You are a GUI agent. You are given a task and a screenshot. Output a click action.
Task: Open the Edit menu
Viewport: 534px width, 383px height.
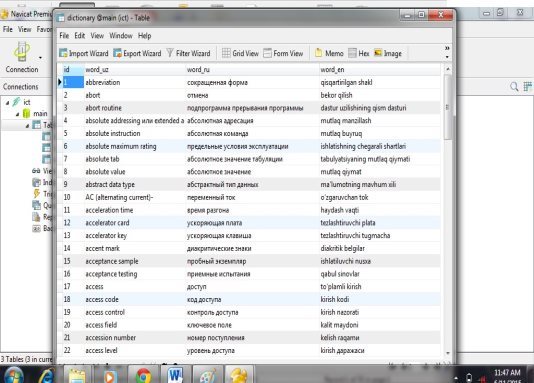tap(80, 36)
